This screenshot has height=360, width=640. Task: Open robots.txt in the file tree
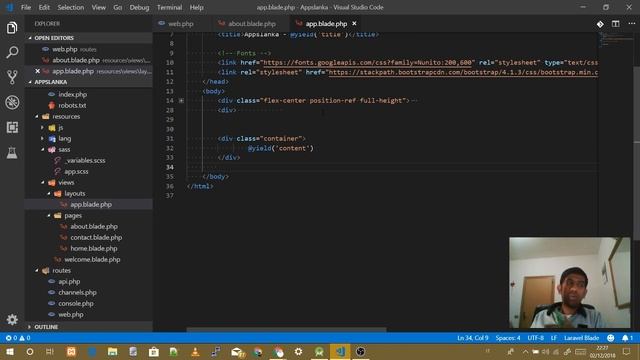click(72, 105)
